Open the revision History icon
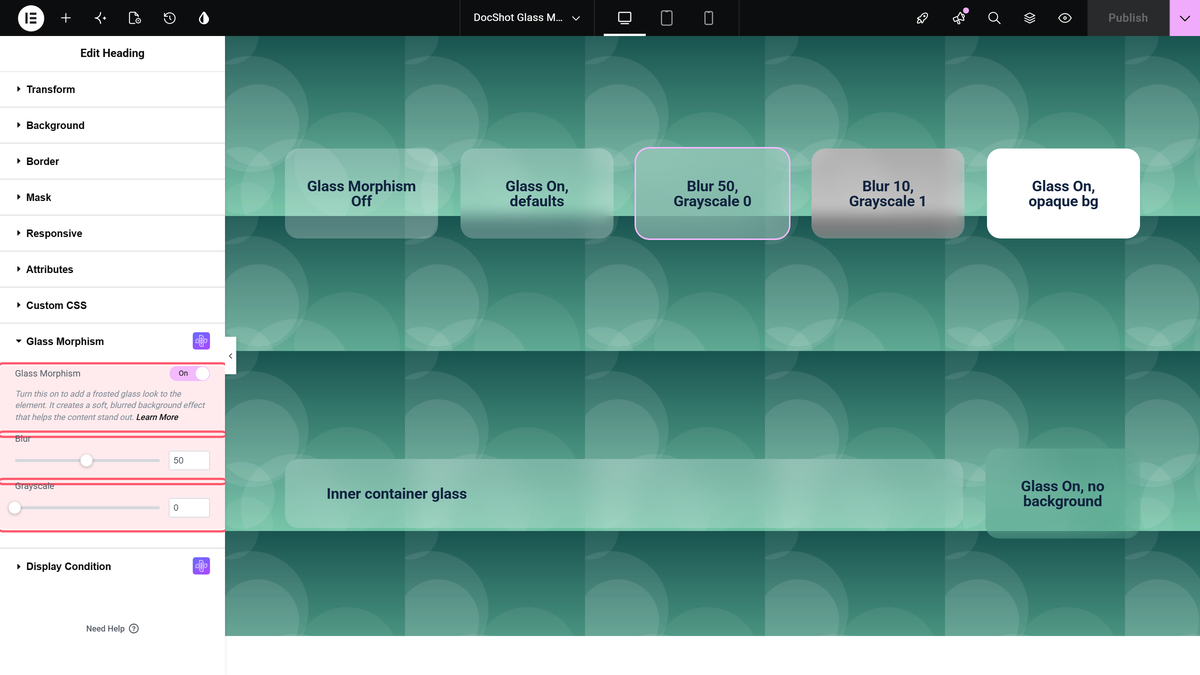1200x675 pixels. pyautogui.click(x=170, y=18)
